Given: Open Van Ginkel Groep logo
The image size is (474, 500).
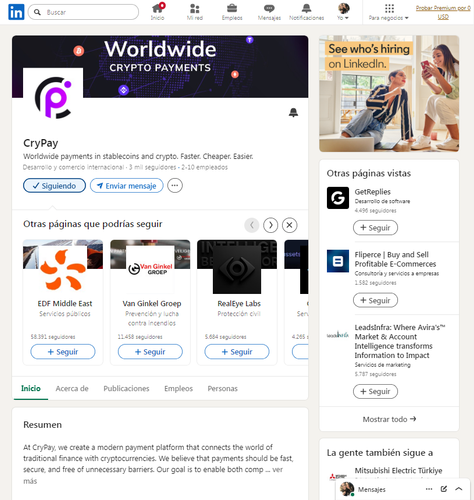Looking at the screenshot, I should tap(150, 270).
